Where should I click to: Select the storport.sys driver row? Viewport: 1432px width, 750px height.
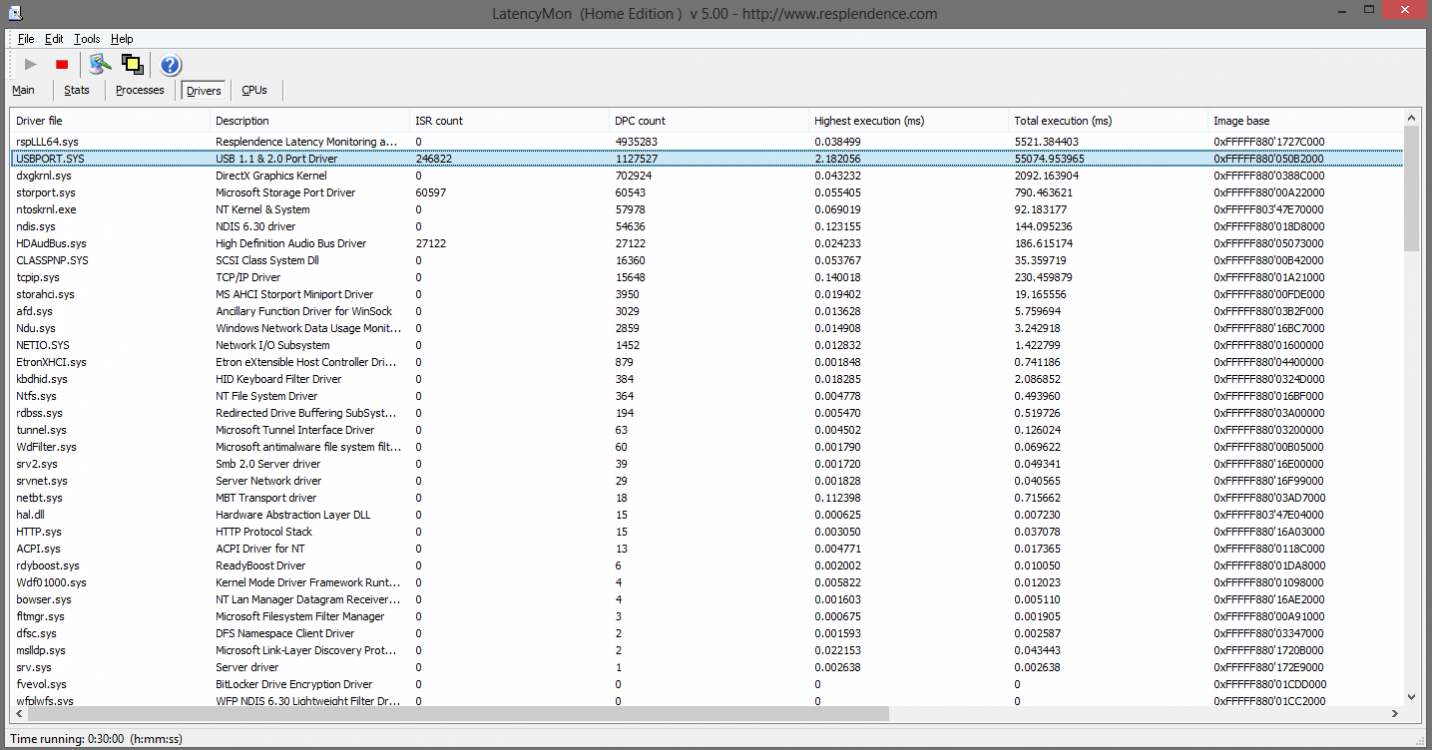(x=707, y=193)
